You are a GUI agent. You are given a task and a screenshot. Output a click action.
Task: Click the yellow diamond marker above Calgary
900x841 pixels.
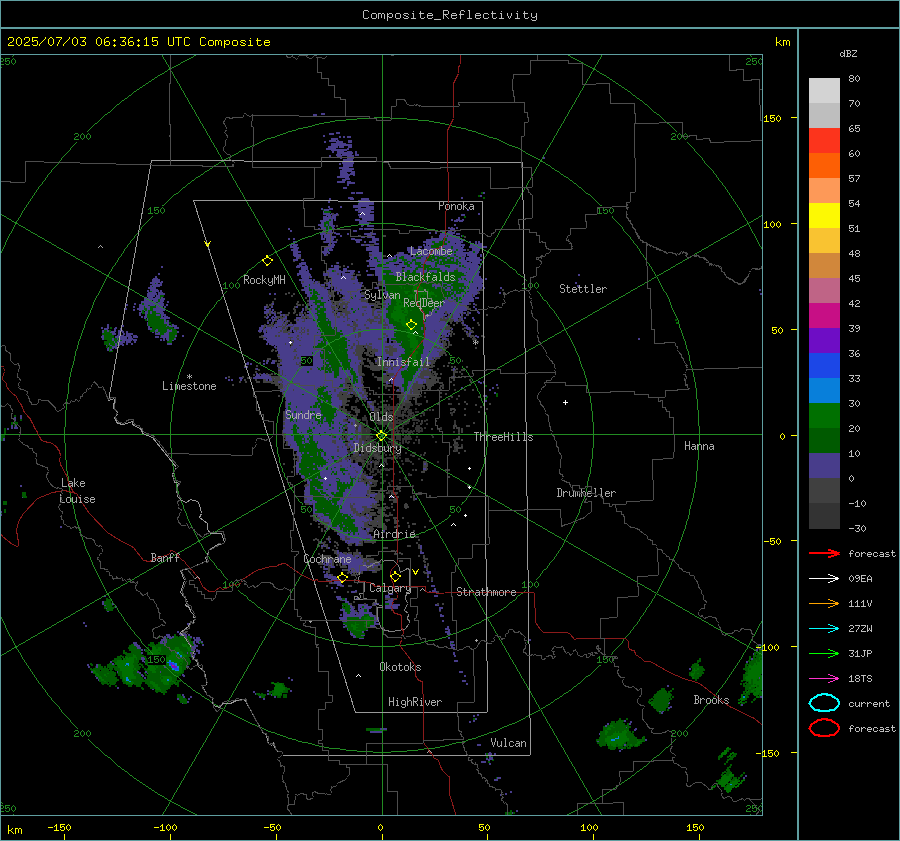[x=395, y=576]
